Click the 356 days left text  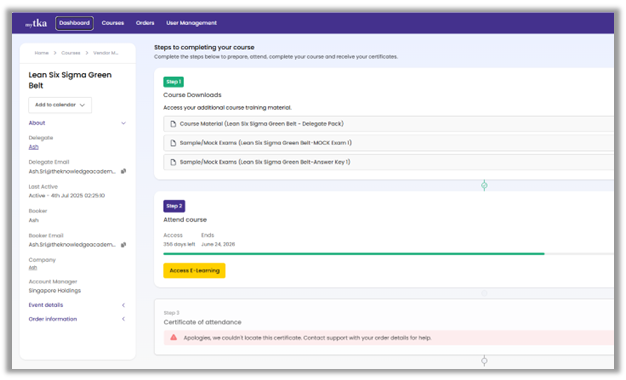(x=179, y=244)
